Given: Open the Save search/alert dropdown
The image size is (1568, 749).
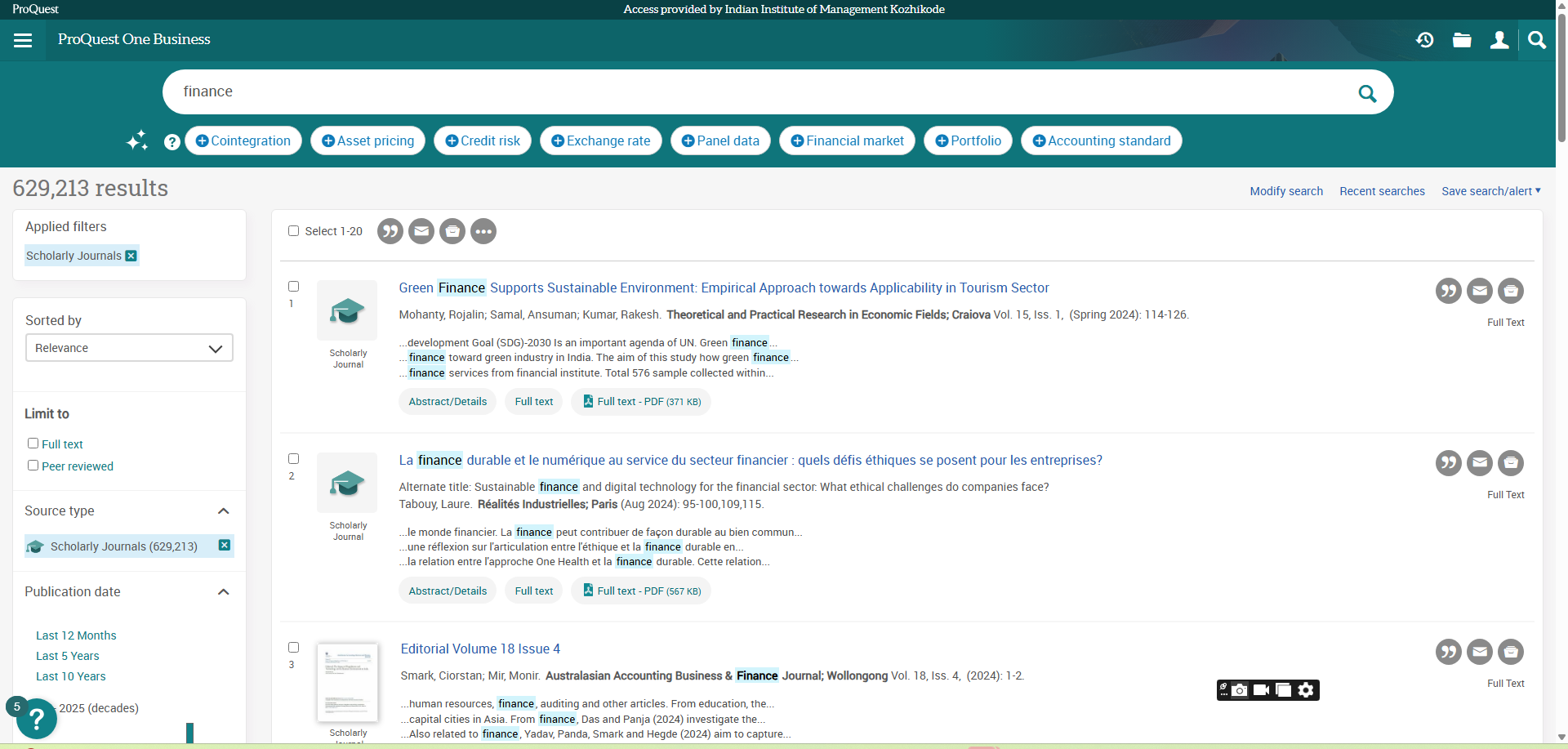Looking at the screenshot, I should pos(1490,191).
